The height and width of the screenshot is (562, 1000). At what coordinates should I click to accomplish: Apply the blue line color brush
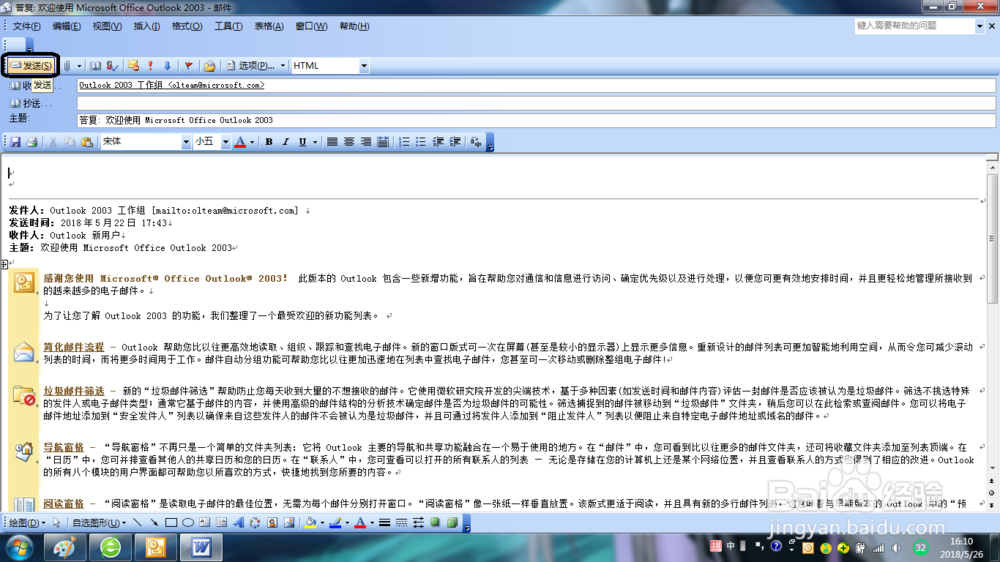pos(335,523)
